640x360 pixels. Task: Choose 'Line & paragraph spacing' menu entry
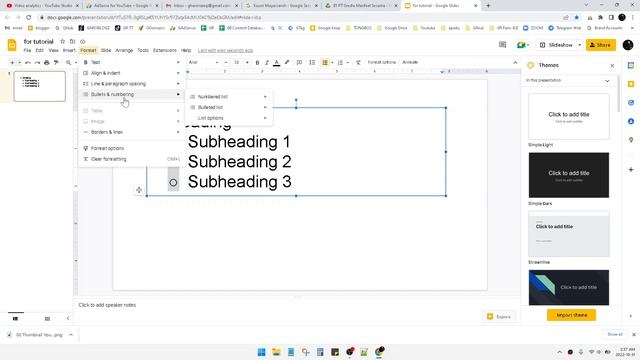tap(131, 84)
